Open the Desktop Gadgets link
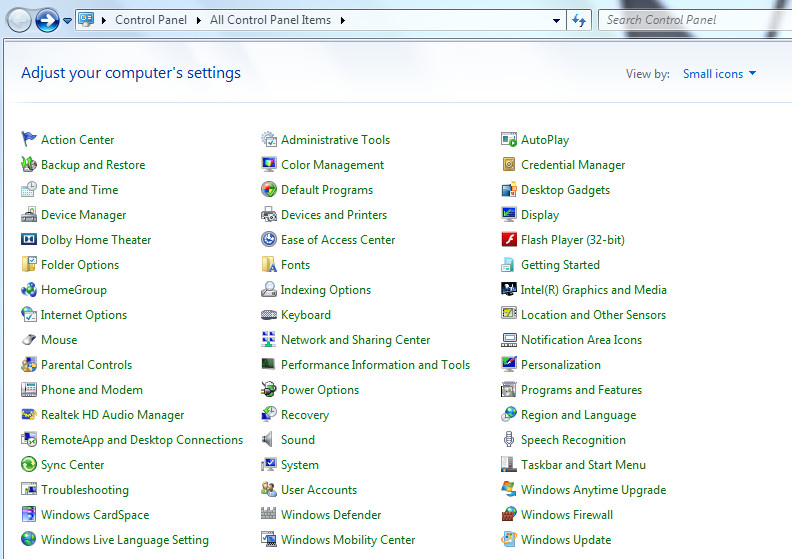This screenshot has width=792, height=559. pyautogui.click(x=565, y=190)
